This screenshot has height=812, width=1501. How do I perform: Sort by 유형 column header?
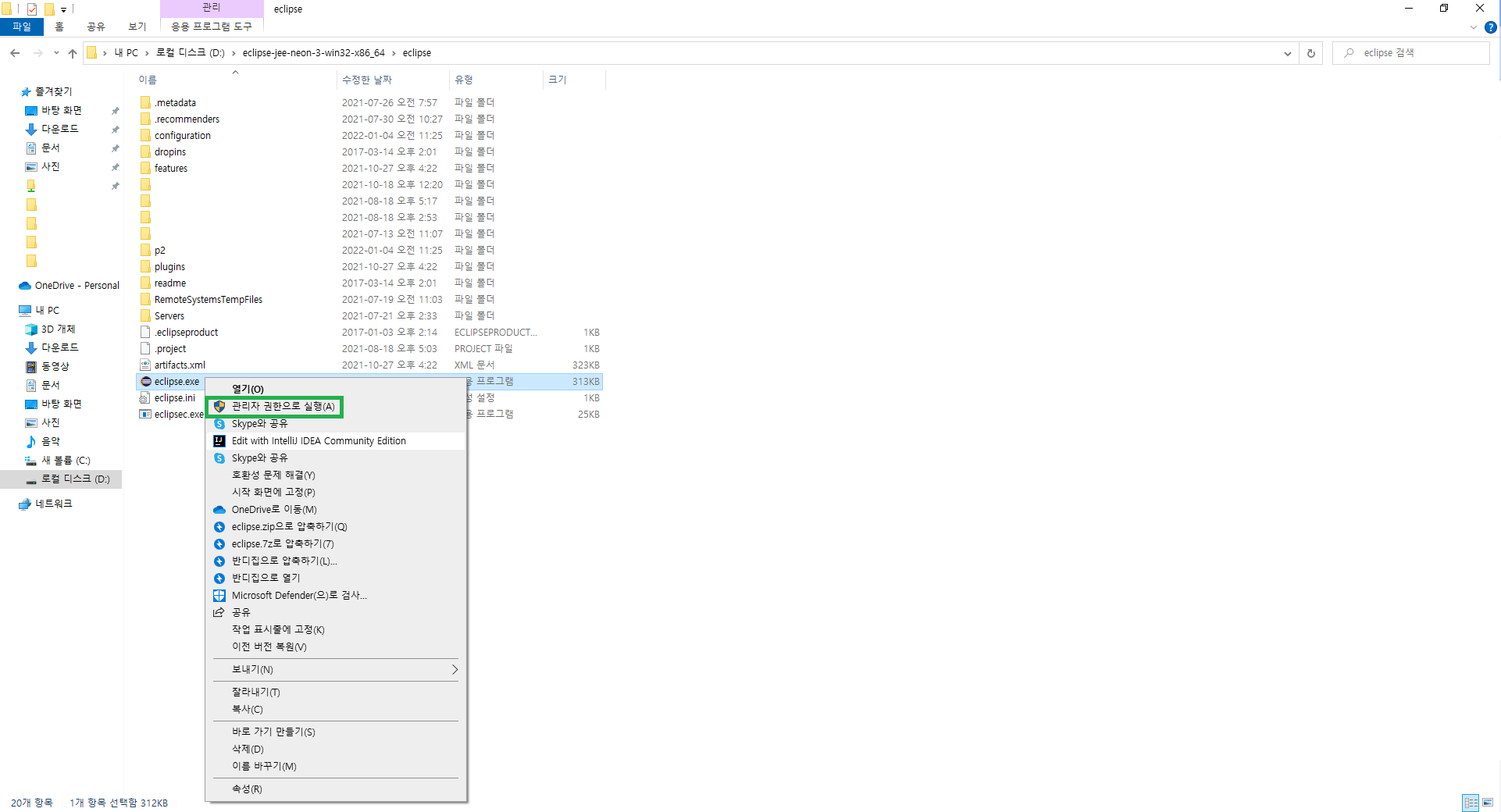[496, 80]
